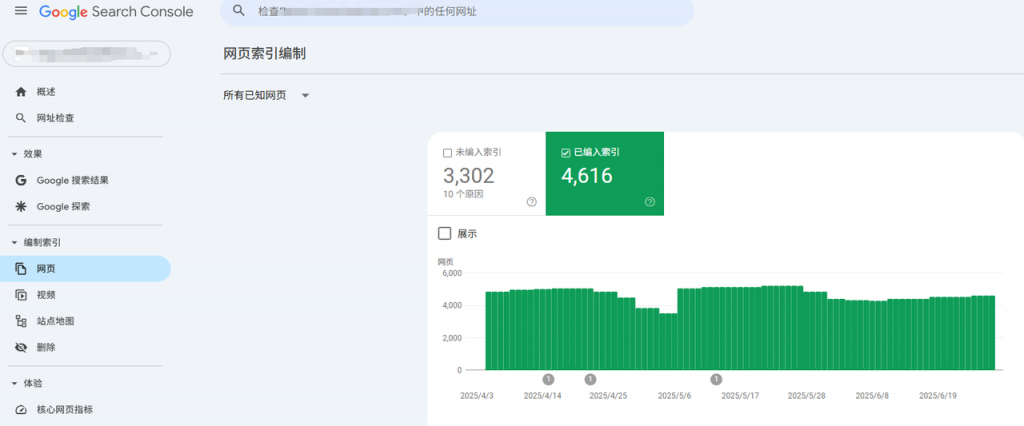The image size is (1024, 426).
Task: Open the 所有已知网页 filter dropdown
Action: tap(305, 96)
